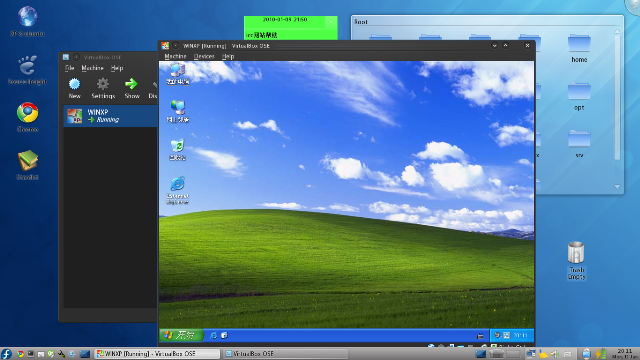
Task: Open the File menu in VirtualBox manager
Action: click(x=70, y=68)
